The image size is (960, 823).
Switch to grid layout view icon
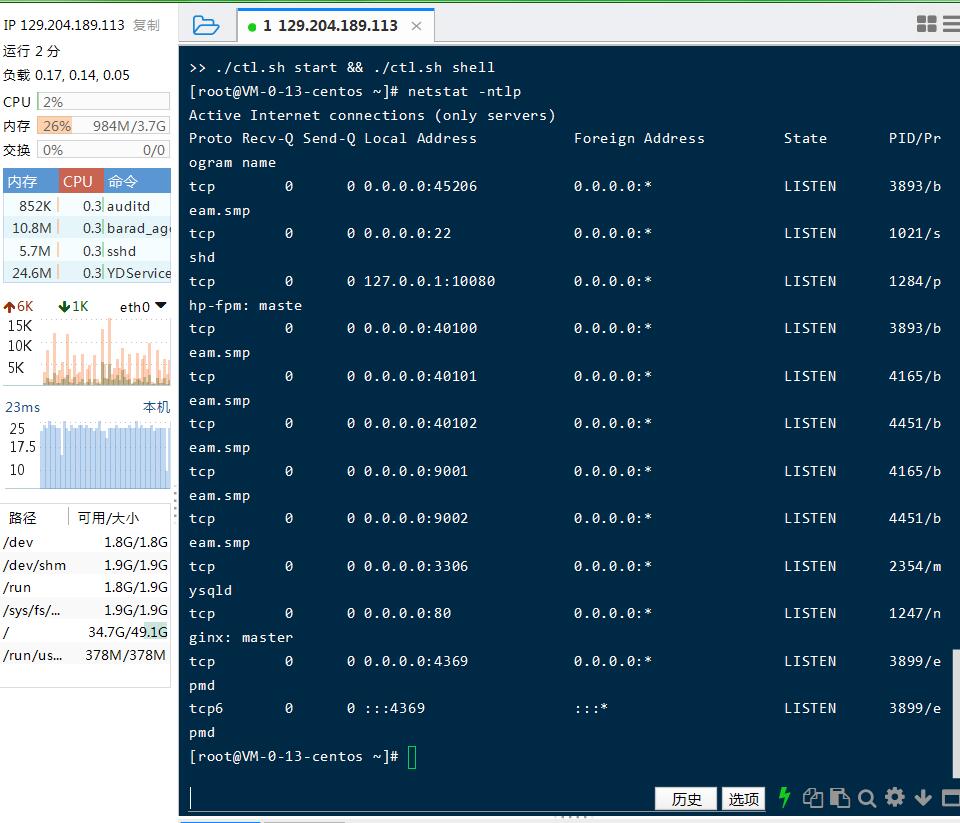[927, 25]
